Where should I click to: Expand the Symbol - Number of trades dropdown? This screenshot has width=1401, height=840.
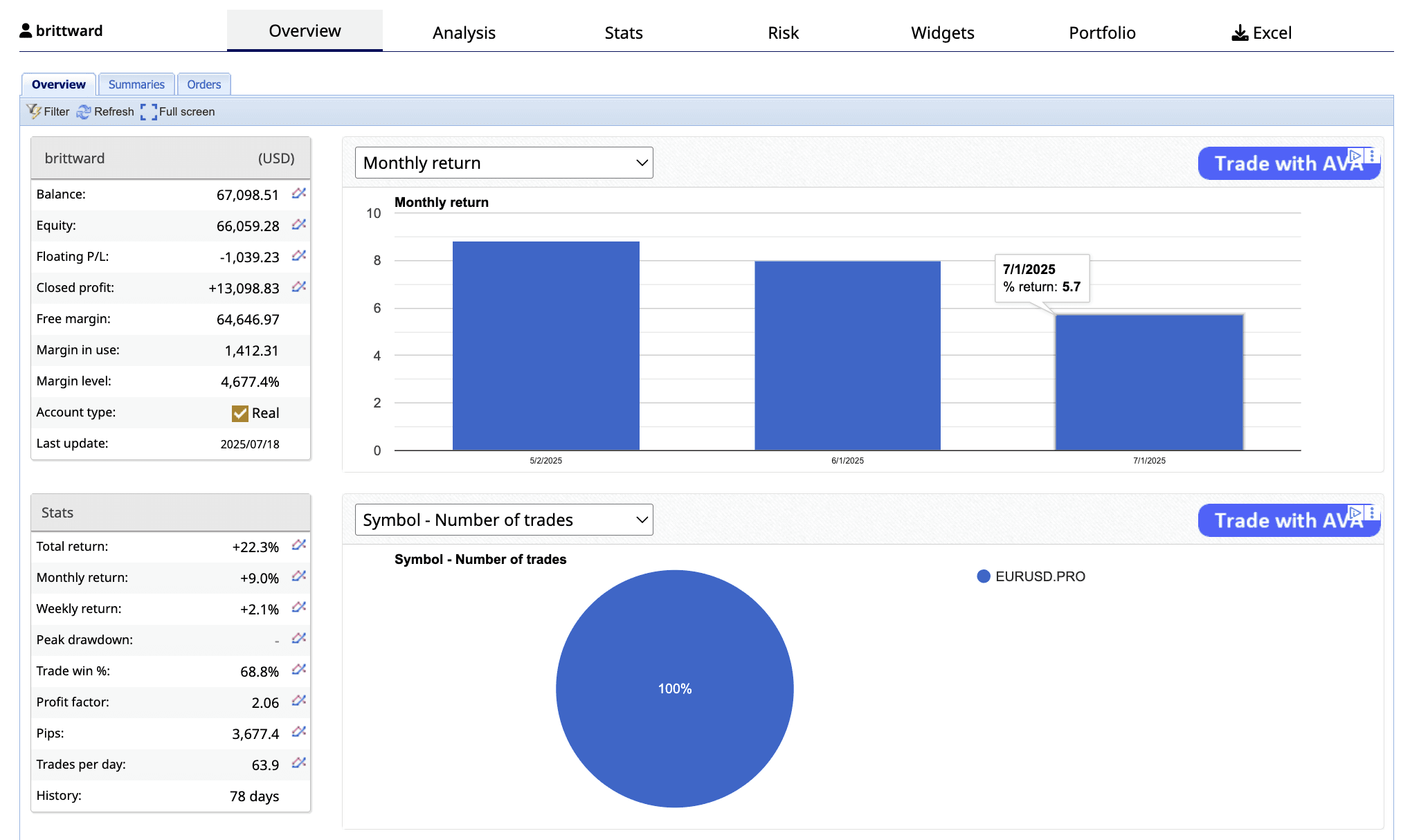(x=503, y=520)
